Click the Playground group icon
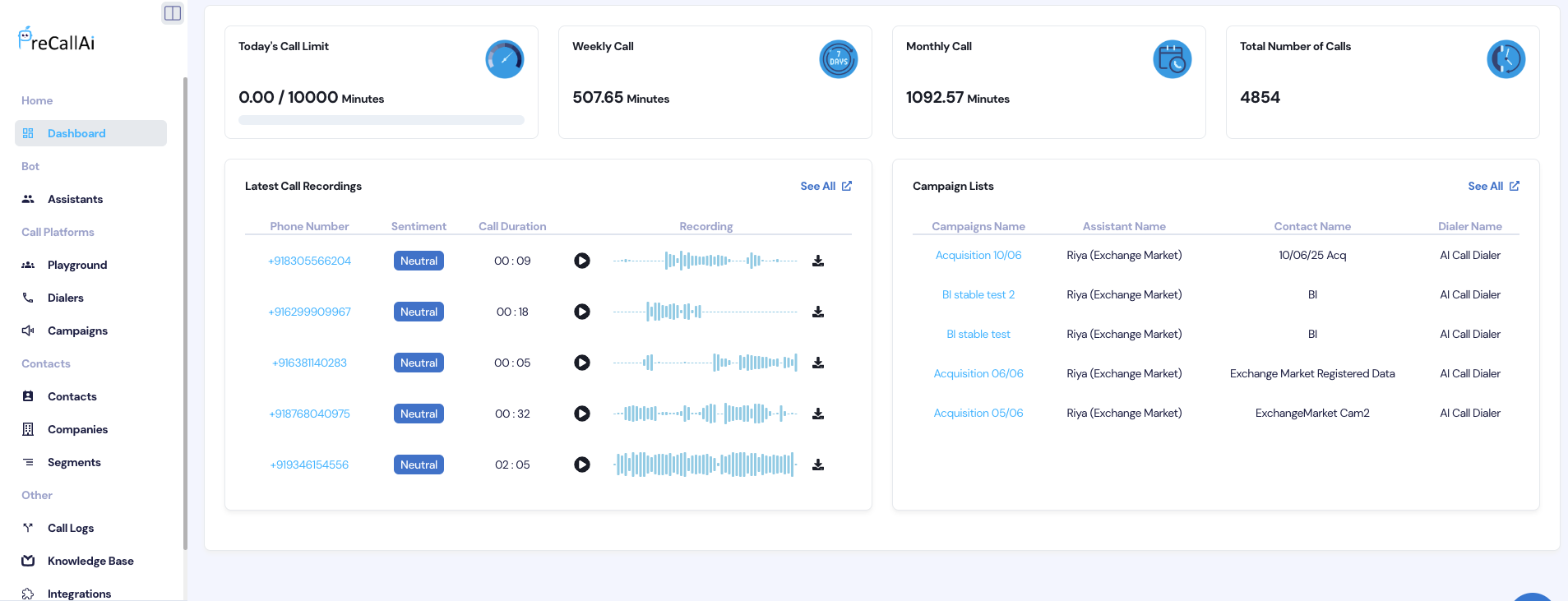This screenshot has height=601, width=1568. [28, 265]
